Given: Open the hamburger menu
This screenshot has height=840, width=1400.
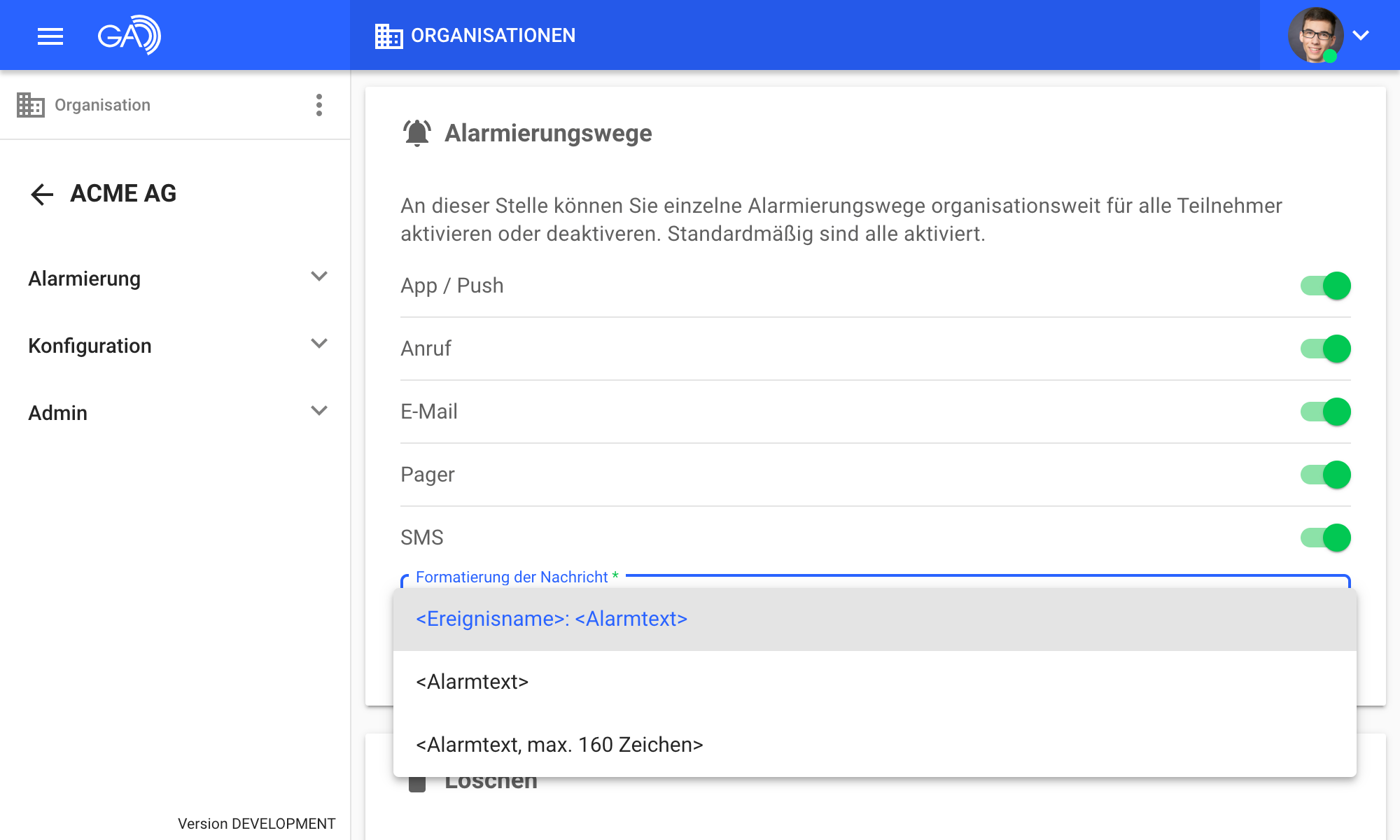Looking at the screenshot, I should click(50, 36).
